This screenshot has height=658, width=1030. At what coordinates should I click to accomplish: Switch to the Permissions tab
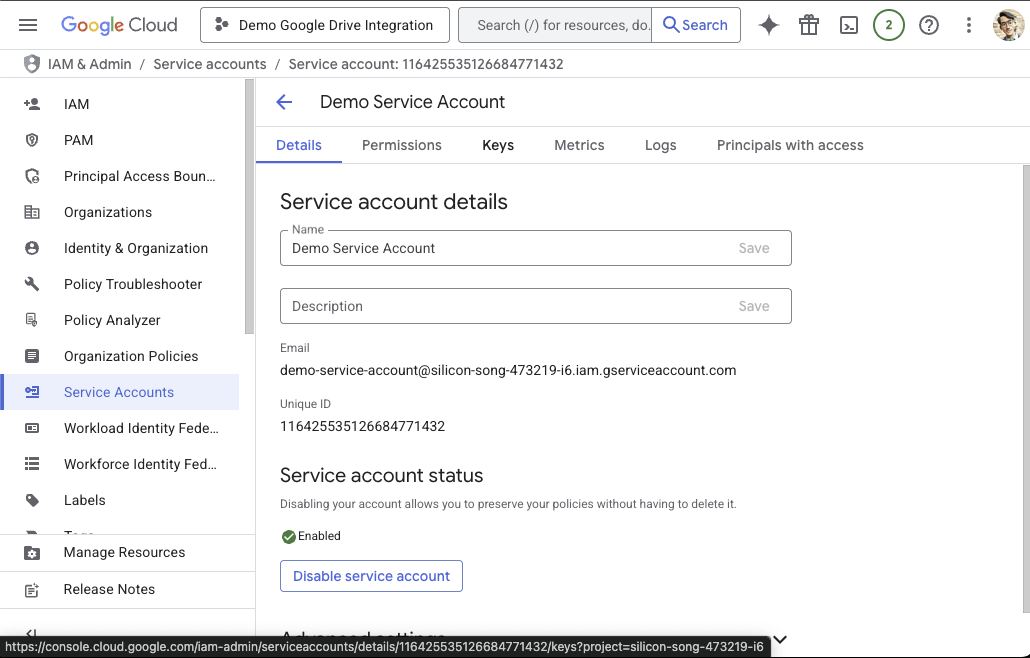(401, 145)
